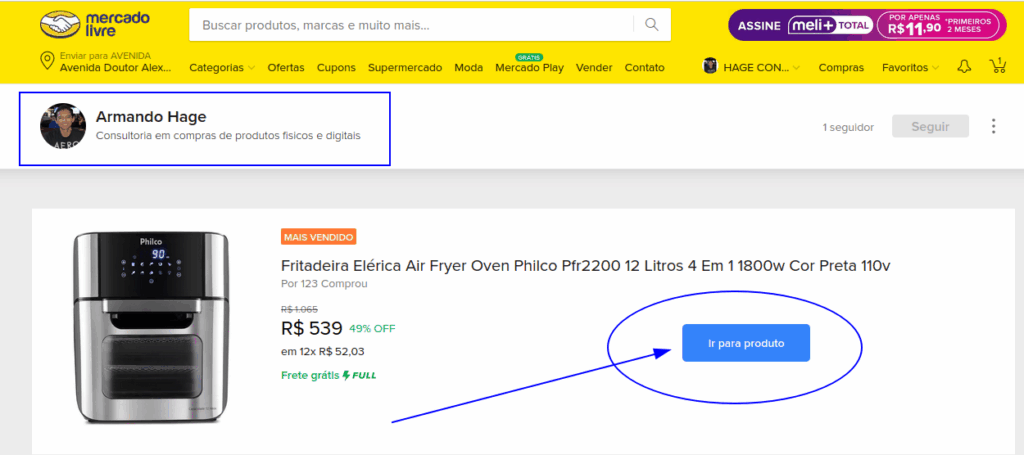Open Compras page

coord(841,67)
